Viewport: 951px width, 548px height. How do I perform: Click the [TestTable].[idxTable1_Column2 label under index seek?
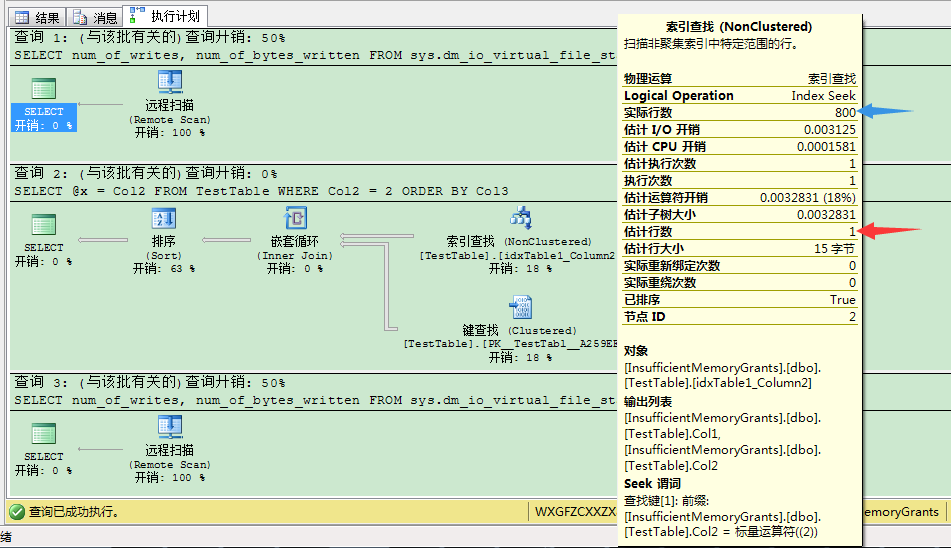pos(517,256)
